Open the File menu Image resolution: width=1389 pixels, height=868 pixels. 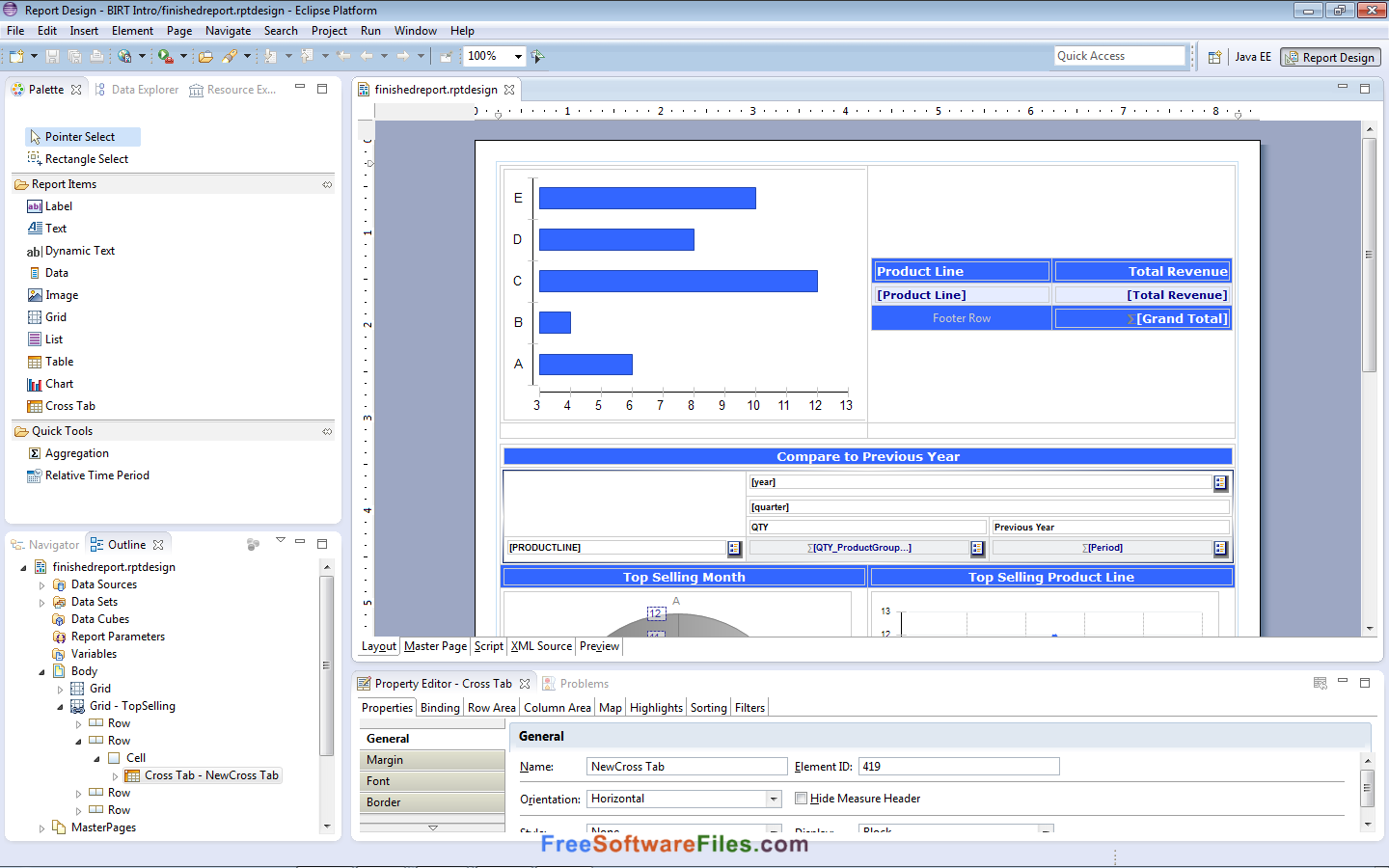coord(15,31)
